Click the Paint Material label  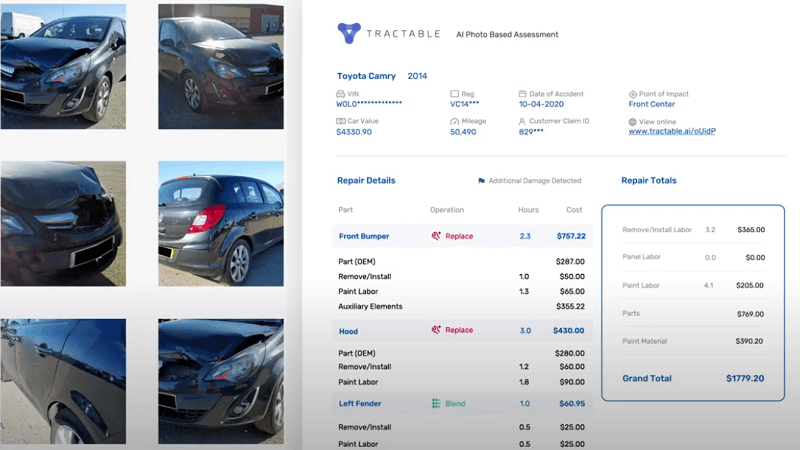(x=645, y=341)
